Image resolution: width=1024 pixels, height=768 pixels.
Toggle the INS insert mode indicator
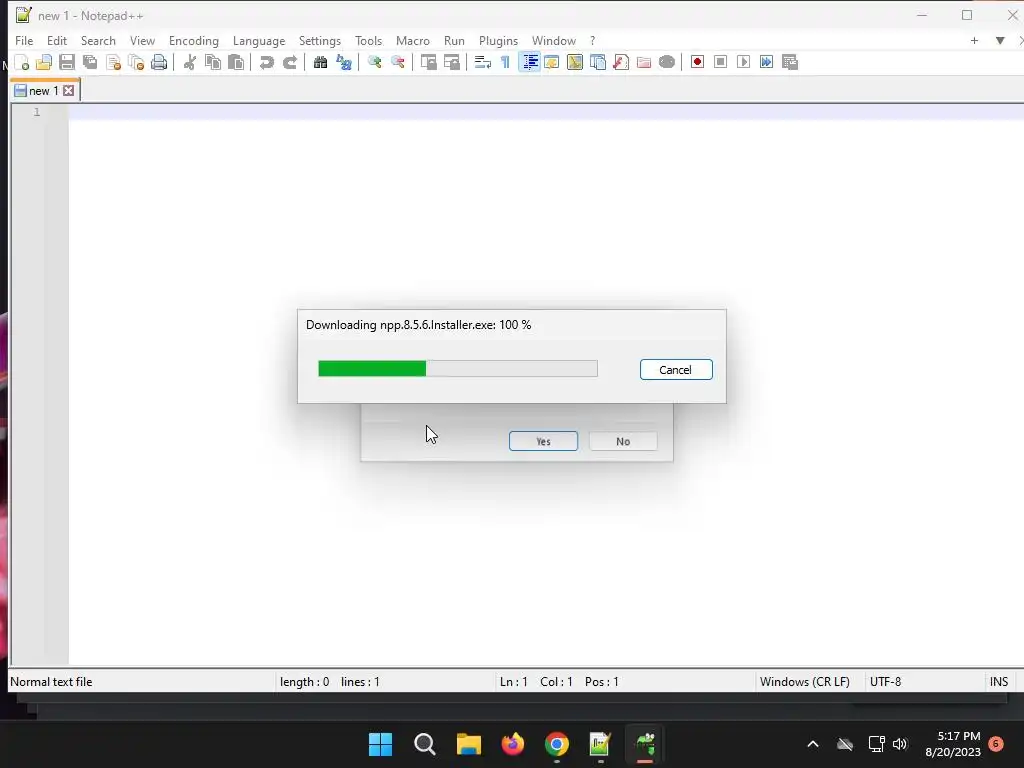tap(999, 682)
